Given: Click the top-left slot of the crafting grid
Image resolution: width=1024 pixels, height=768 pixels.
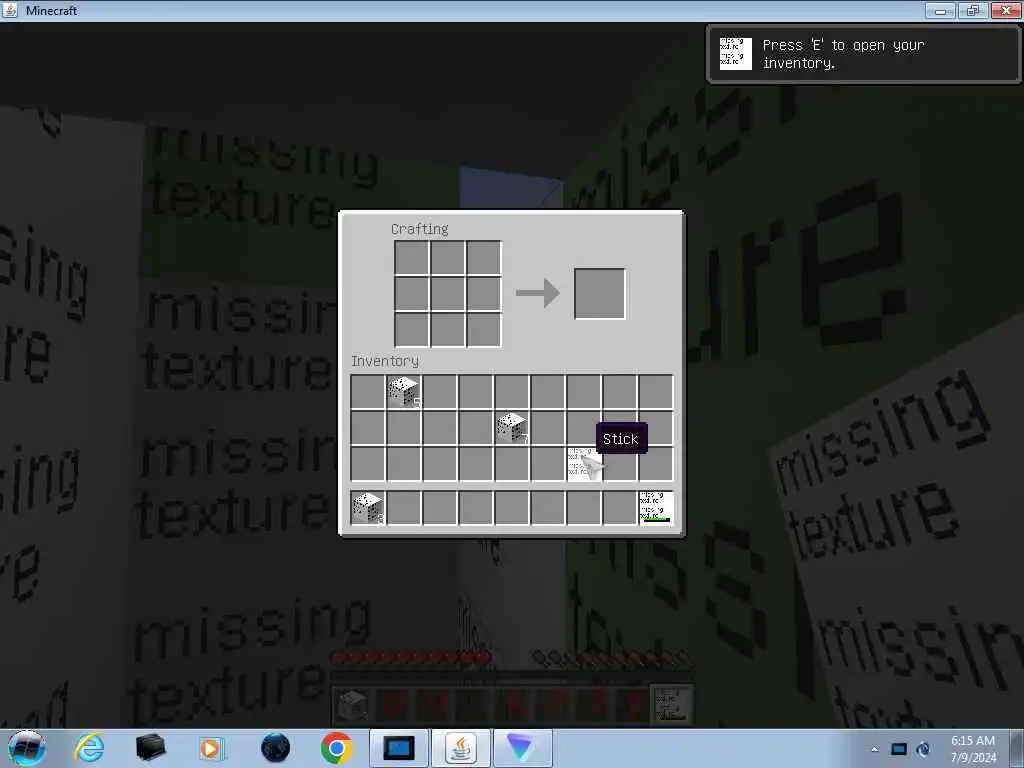Looking at the screenshot, I should pos(411,257).
